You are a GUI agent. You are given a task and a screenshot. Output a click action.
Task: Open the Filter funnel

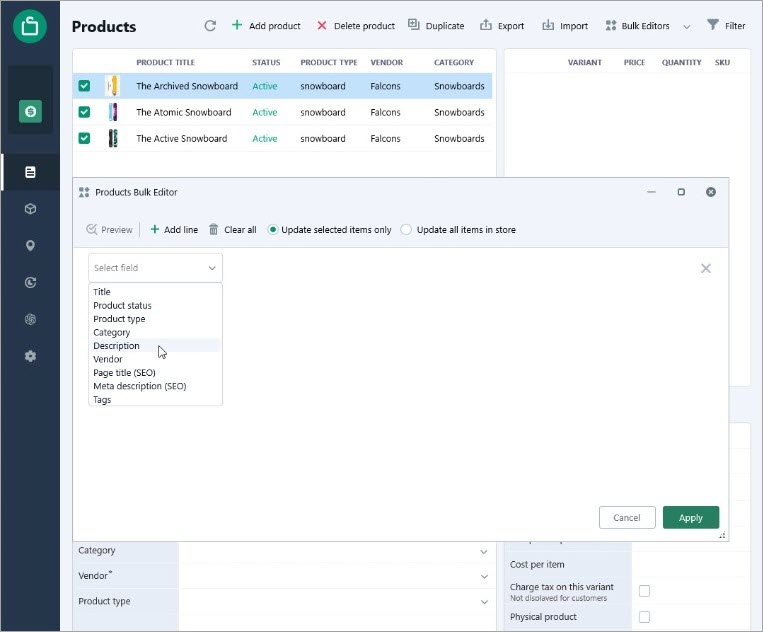click(726, 26)
